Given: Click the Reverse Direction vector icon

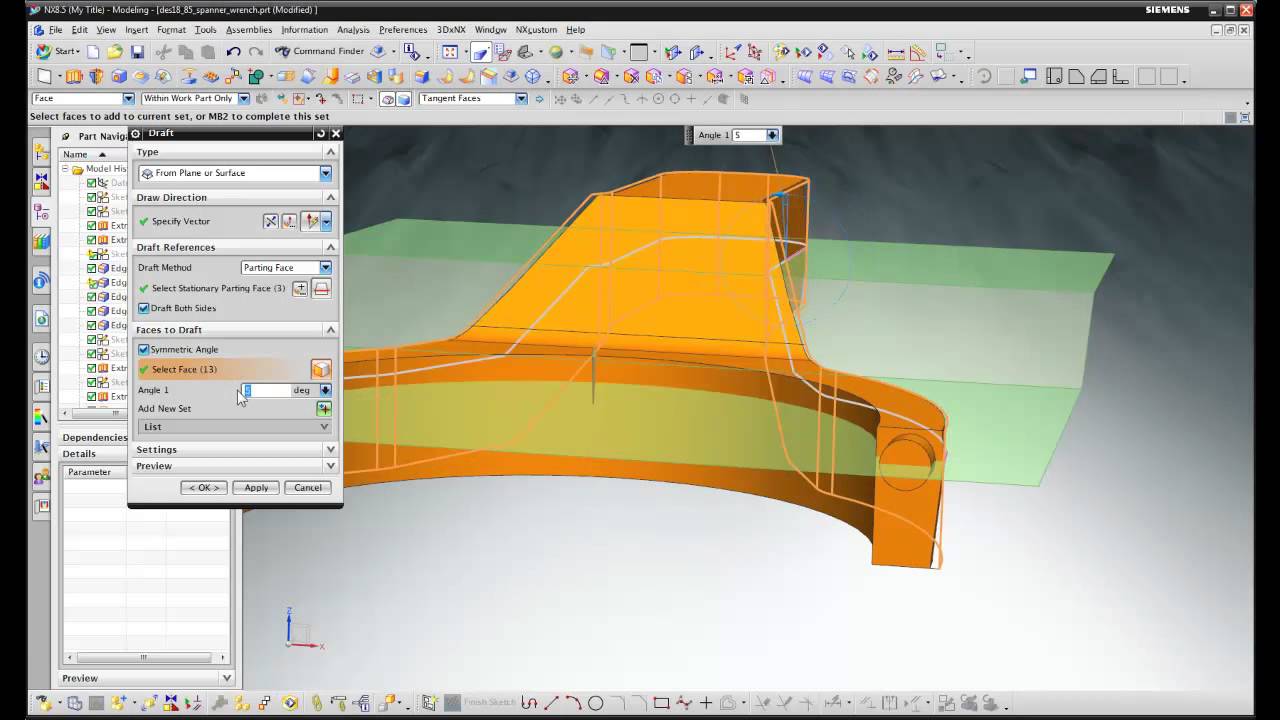Looking at the screenshot, I should (x=271, y=221).
